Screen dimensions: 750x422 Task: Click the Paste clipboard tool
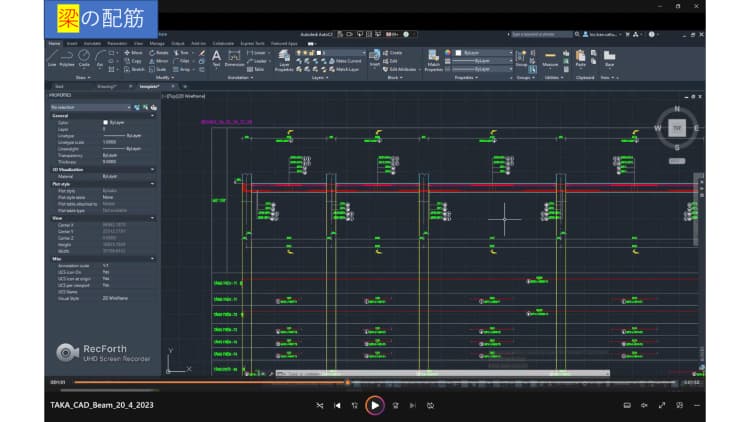tap(580, 58)
